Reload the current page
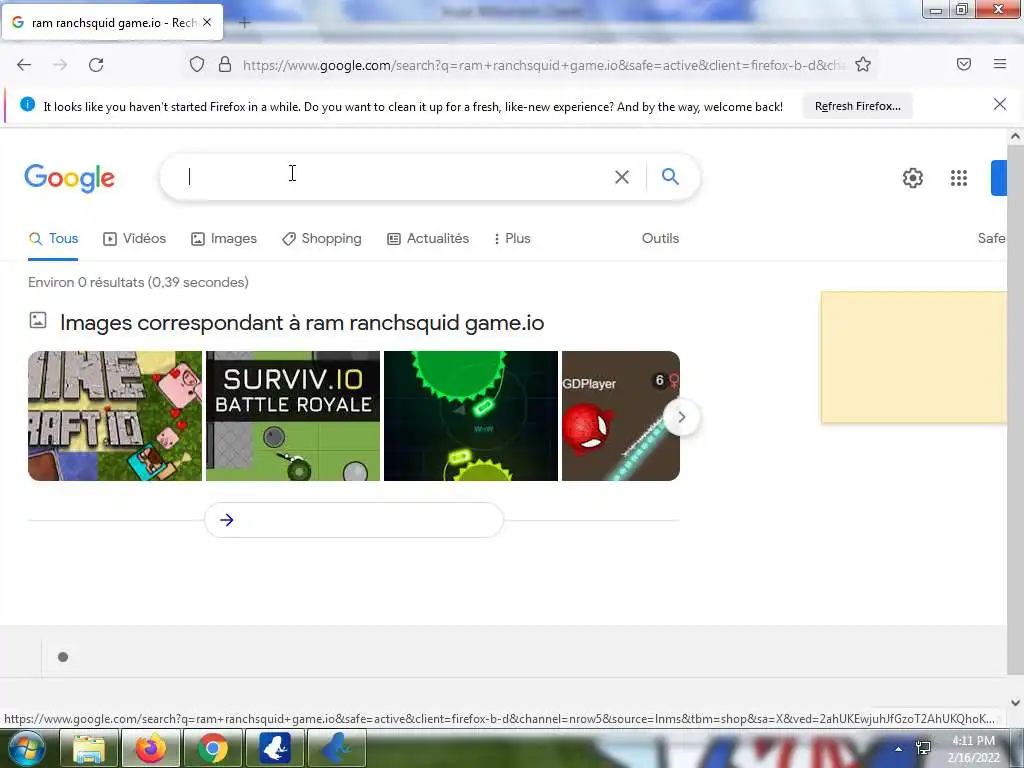The height and width of the screenshot is (768, 1024). click(96, 65)
